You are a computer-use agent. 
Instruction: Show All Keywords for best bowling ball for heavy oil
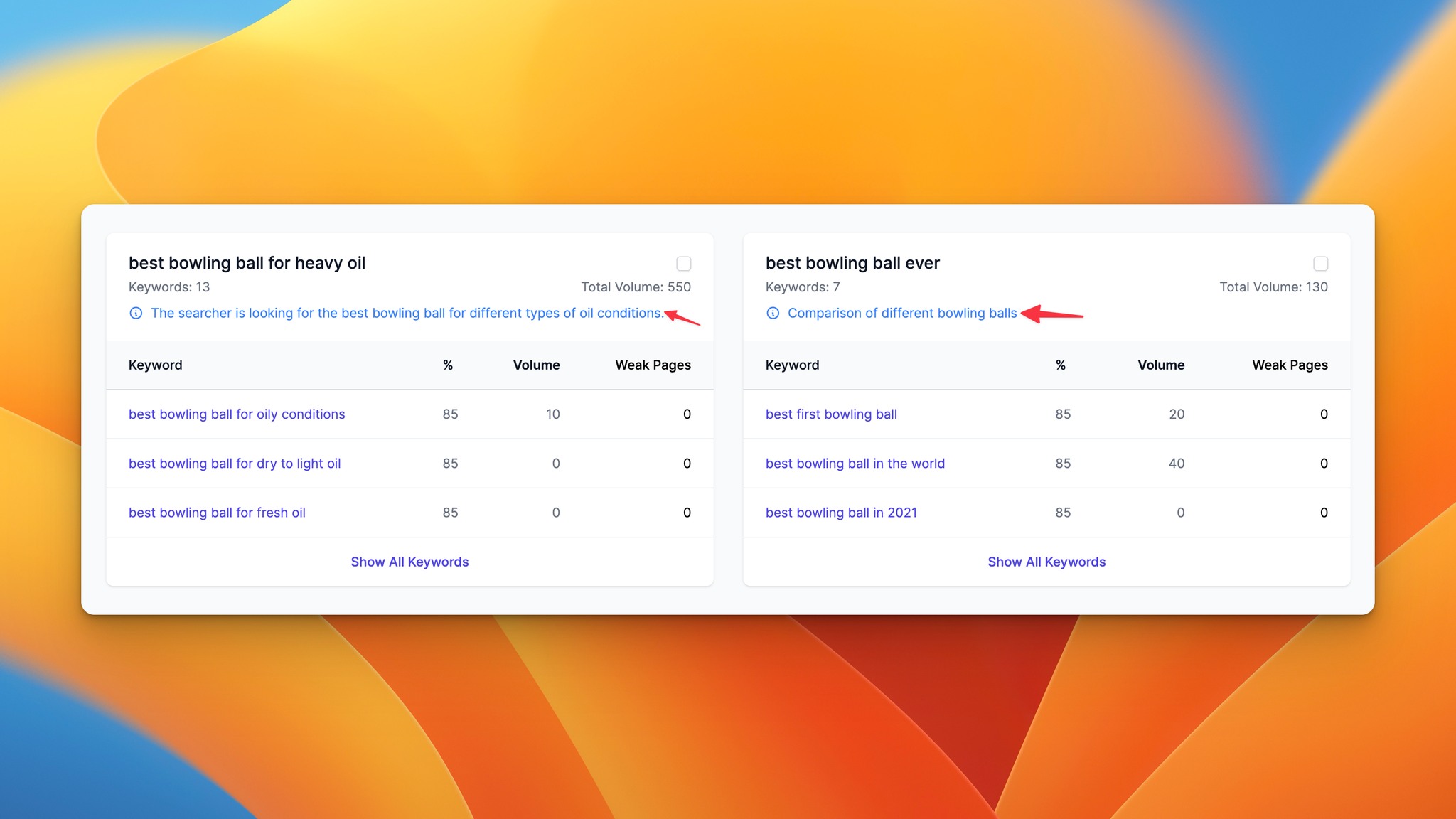pos(409,561)
